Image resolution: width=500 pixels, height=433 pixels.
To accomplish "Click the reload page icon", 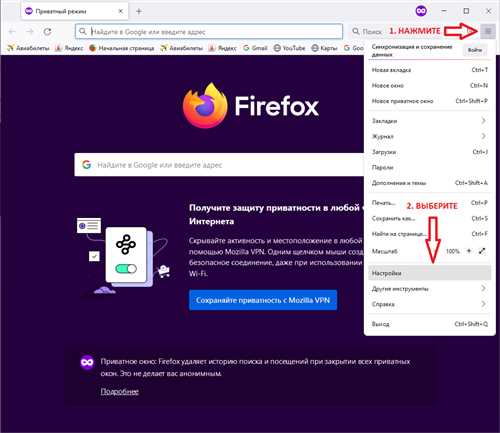I will (x=48, y=32).
